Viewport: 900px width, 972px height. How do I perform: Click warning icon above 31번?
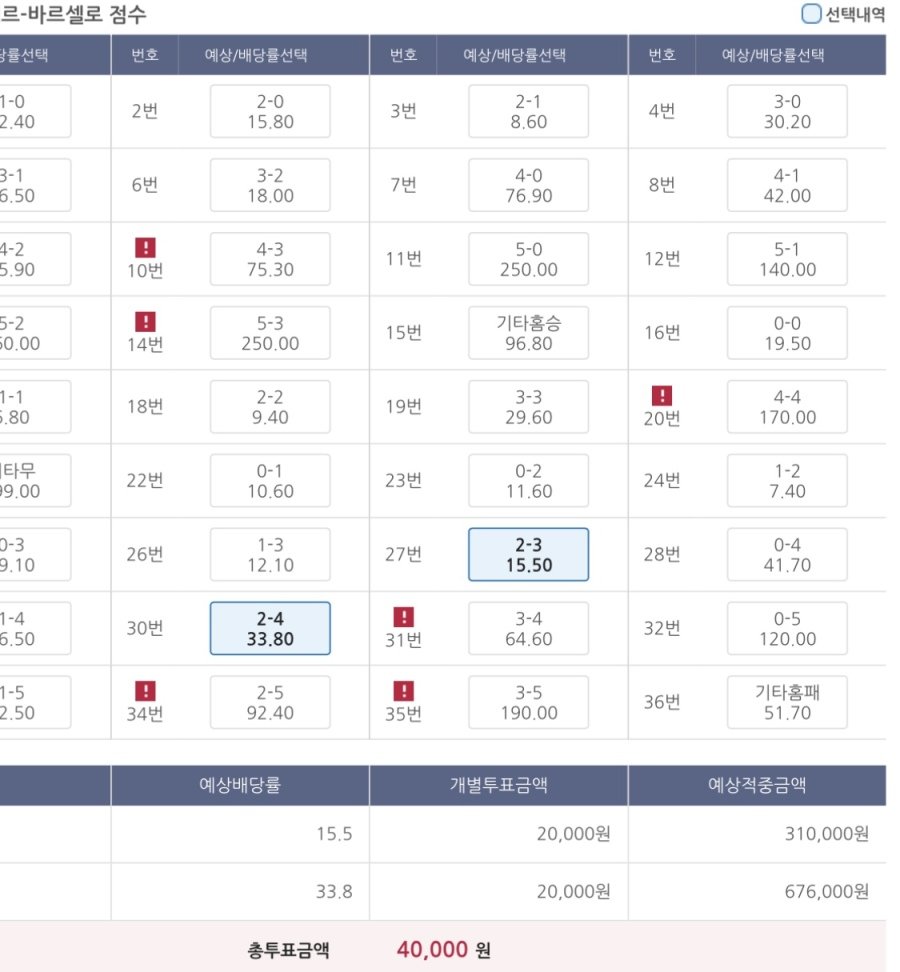pyautogui.click(x=404, y=617)
